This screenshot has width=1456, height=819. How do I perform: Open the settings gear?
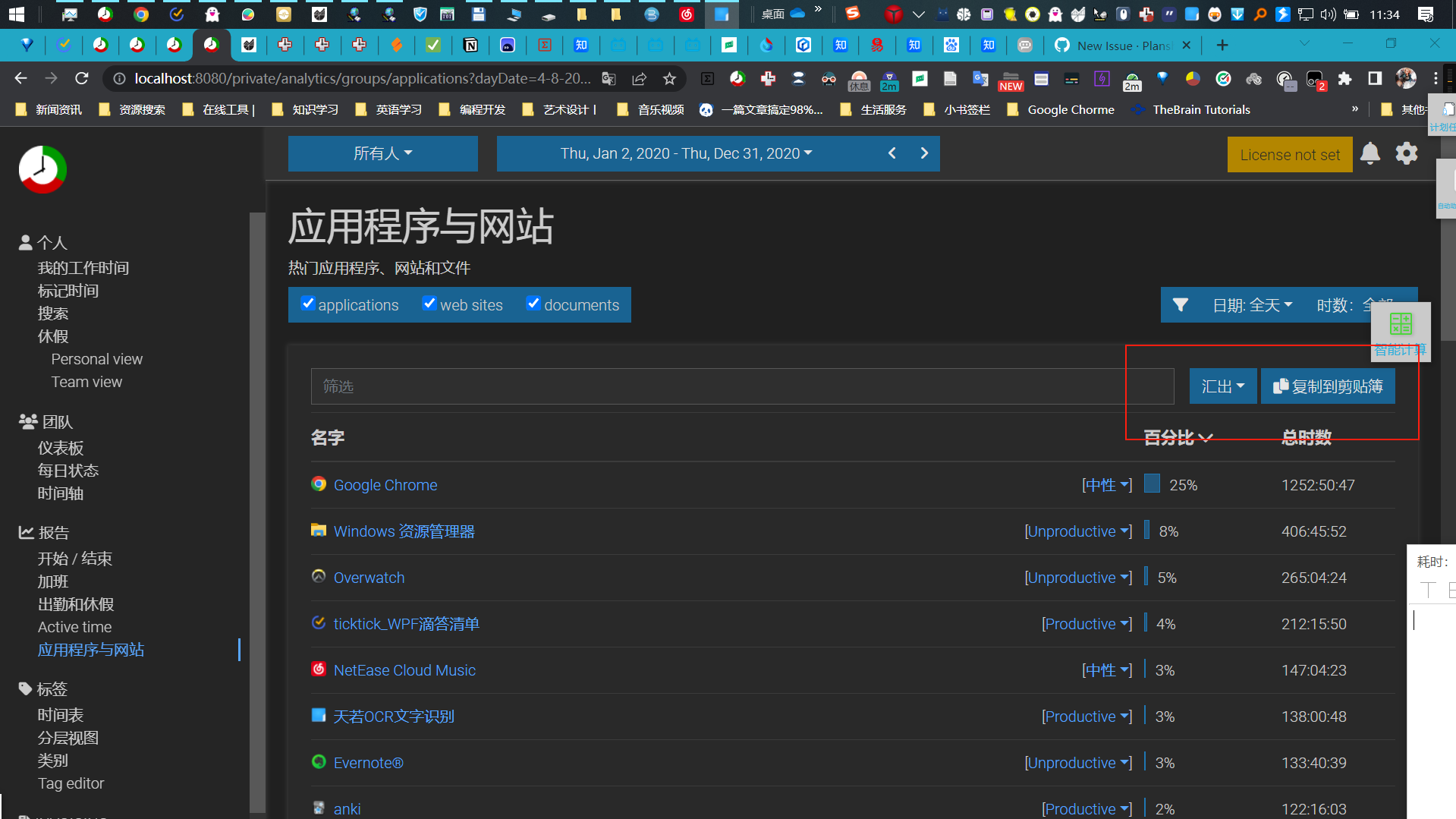click(x=1406, y=153)
